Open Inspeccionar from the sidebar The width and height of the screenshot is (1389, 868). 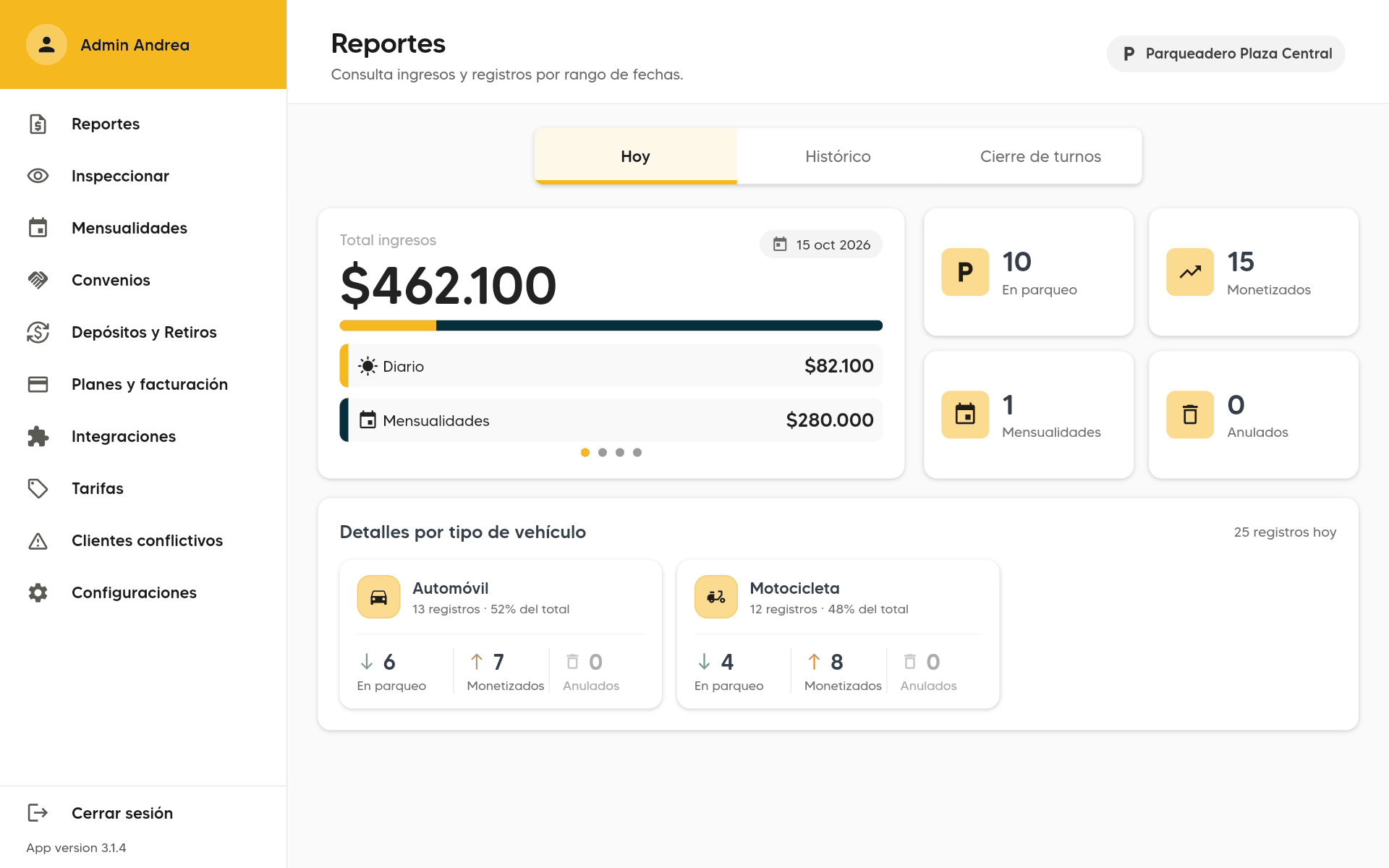pos(143,176)
